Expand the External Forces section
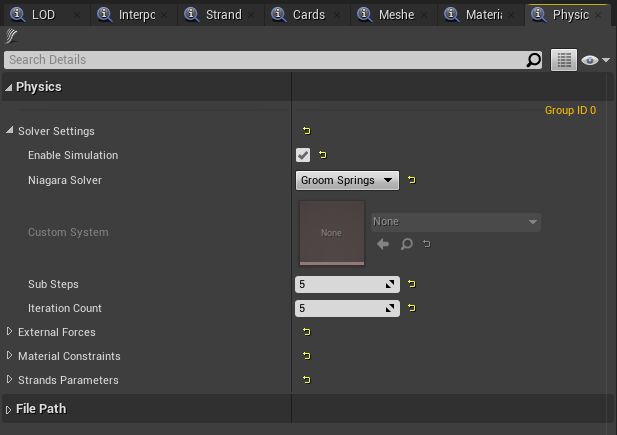 pos(10,332)
